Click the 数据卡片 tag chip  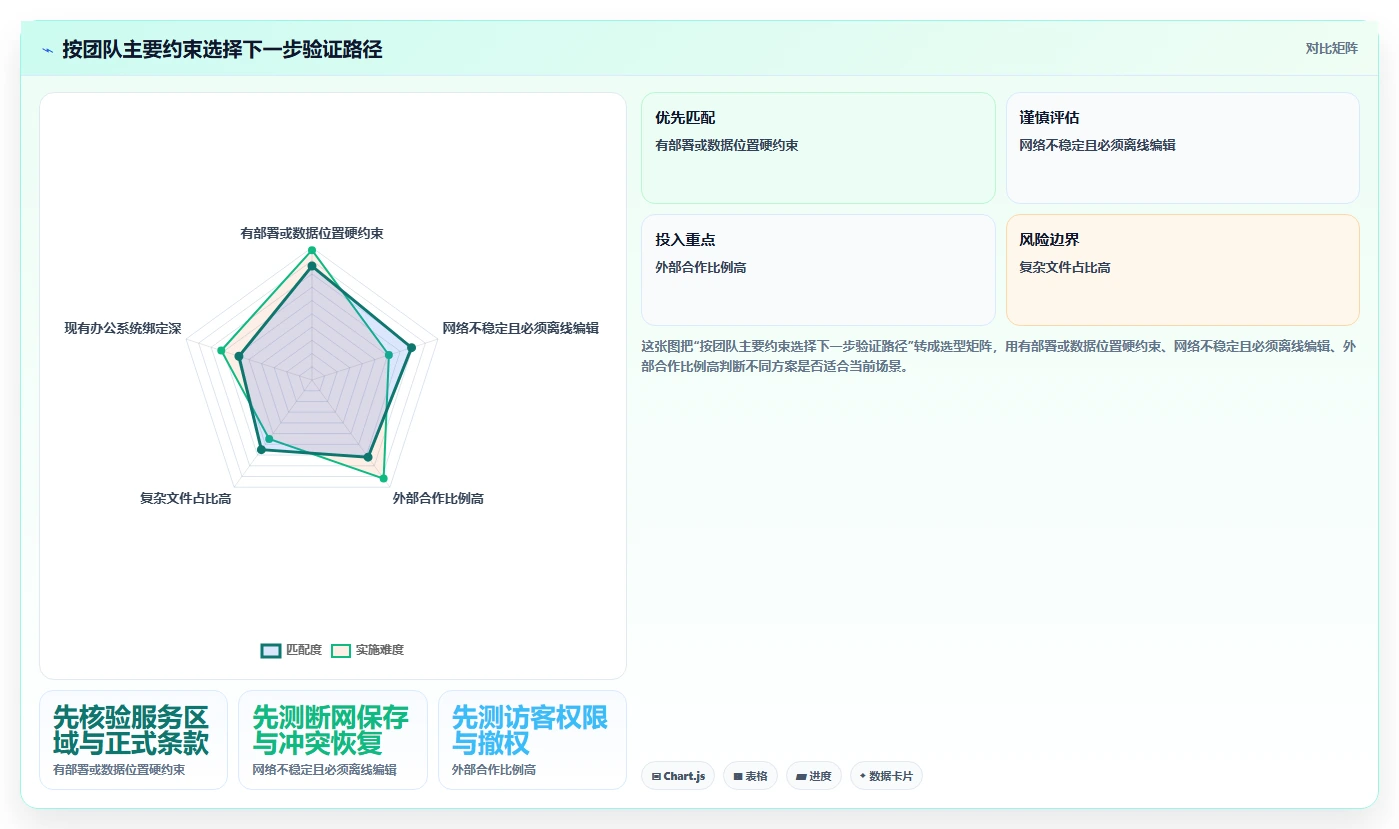(x=886, y=776)
